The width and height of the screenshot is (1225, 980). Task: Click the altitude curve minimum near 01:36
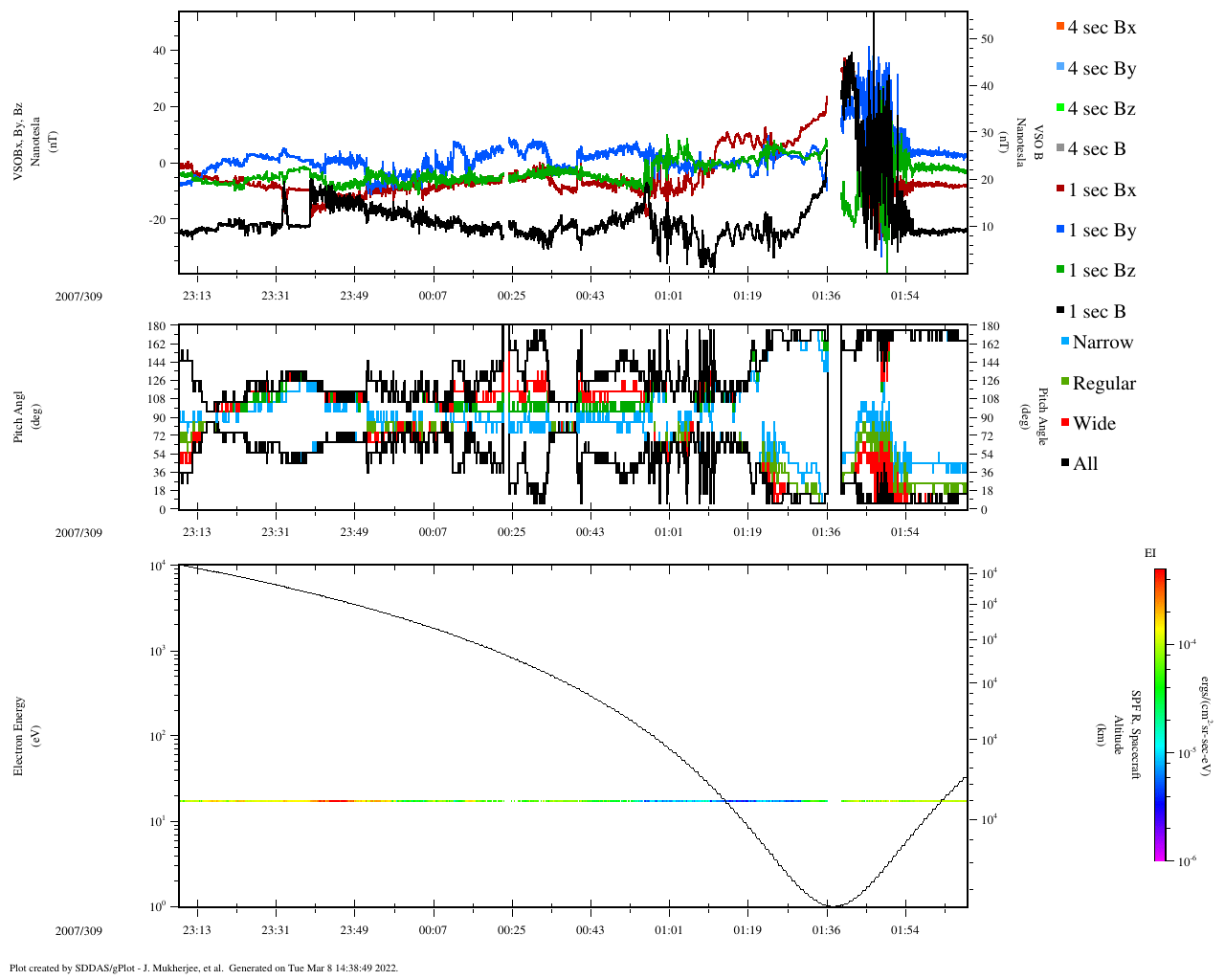(x=832, y=905)
